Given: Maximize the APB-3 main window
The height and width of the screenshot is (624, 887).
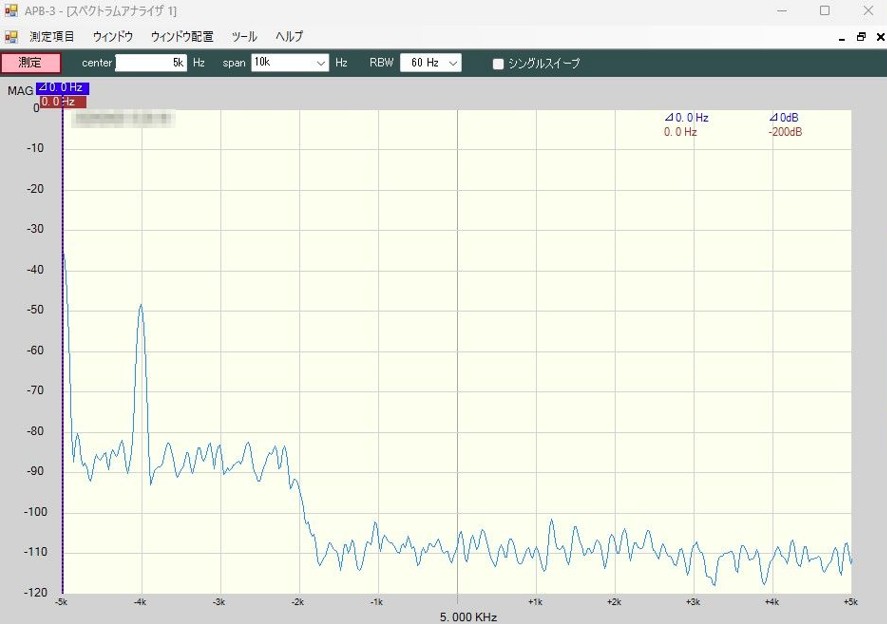Looking at the screenshot, I should (x=824, y=11).
